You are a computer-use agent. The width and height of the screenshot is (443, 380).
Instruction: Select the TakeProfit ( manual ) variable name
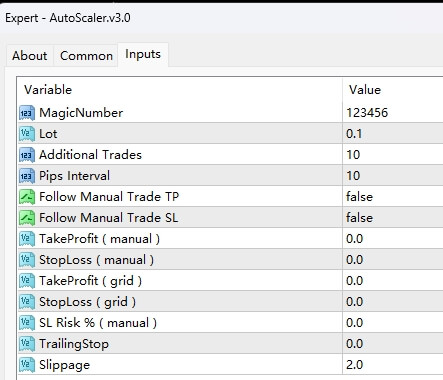[x=99, y=239]
